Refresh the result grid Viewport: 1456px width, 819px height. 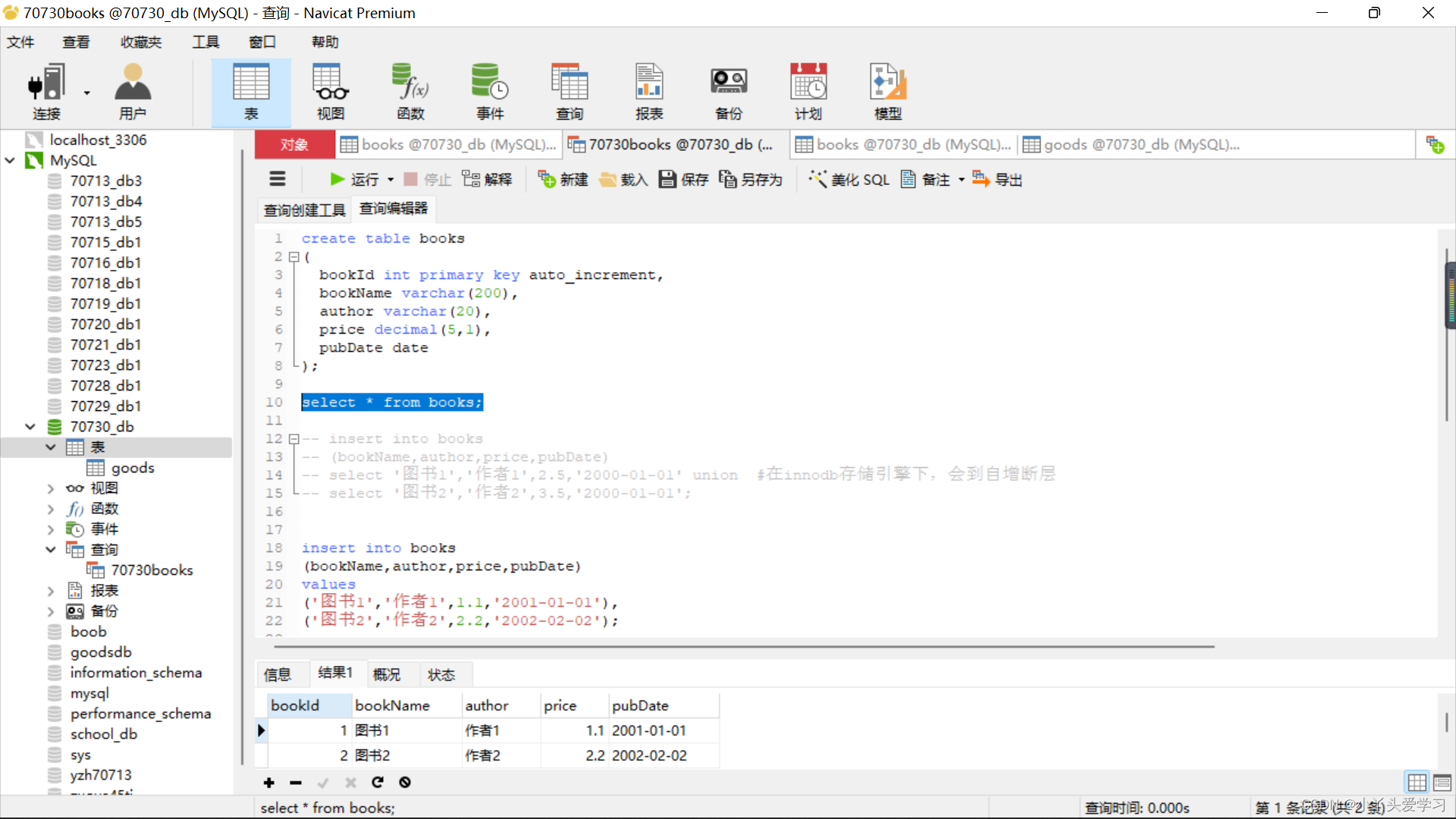[378, 782]
